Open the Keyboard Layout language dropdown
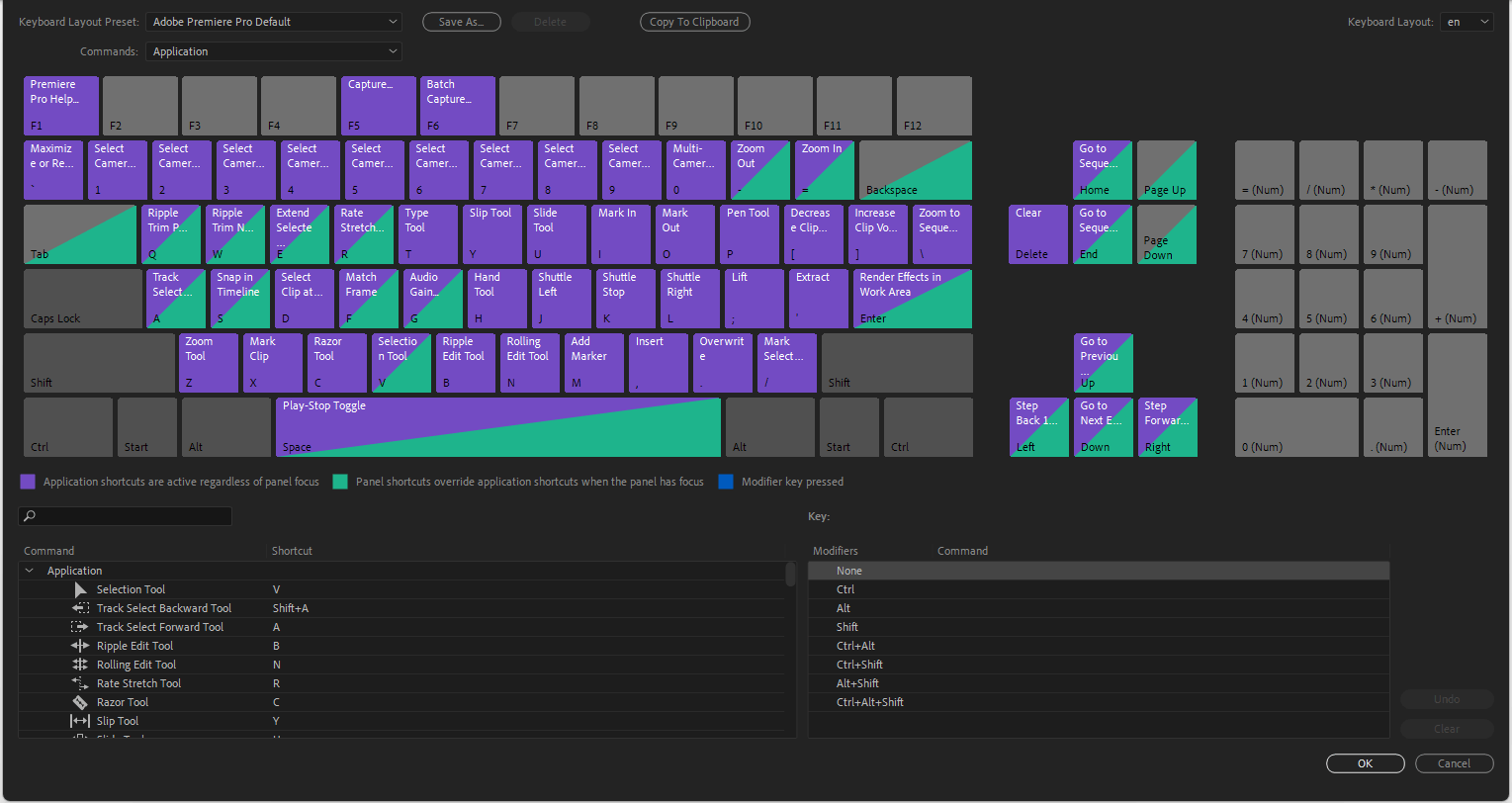The width and height of the screenshot is (1512, 803). (x=1467, y=22)
